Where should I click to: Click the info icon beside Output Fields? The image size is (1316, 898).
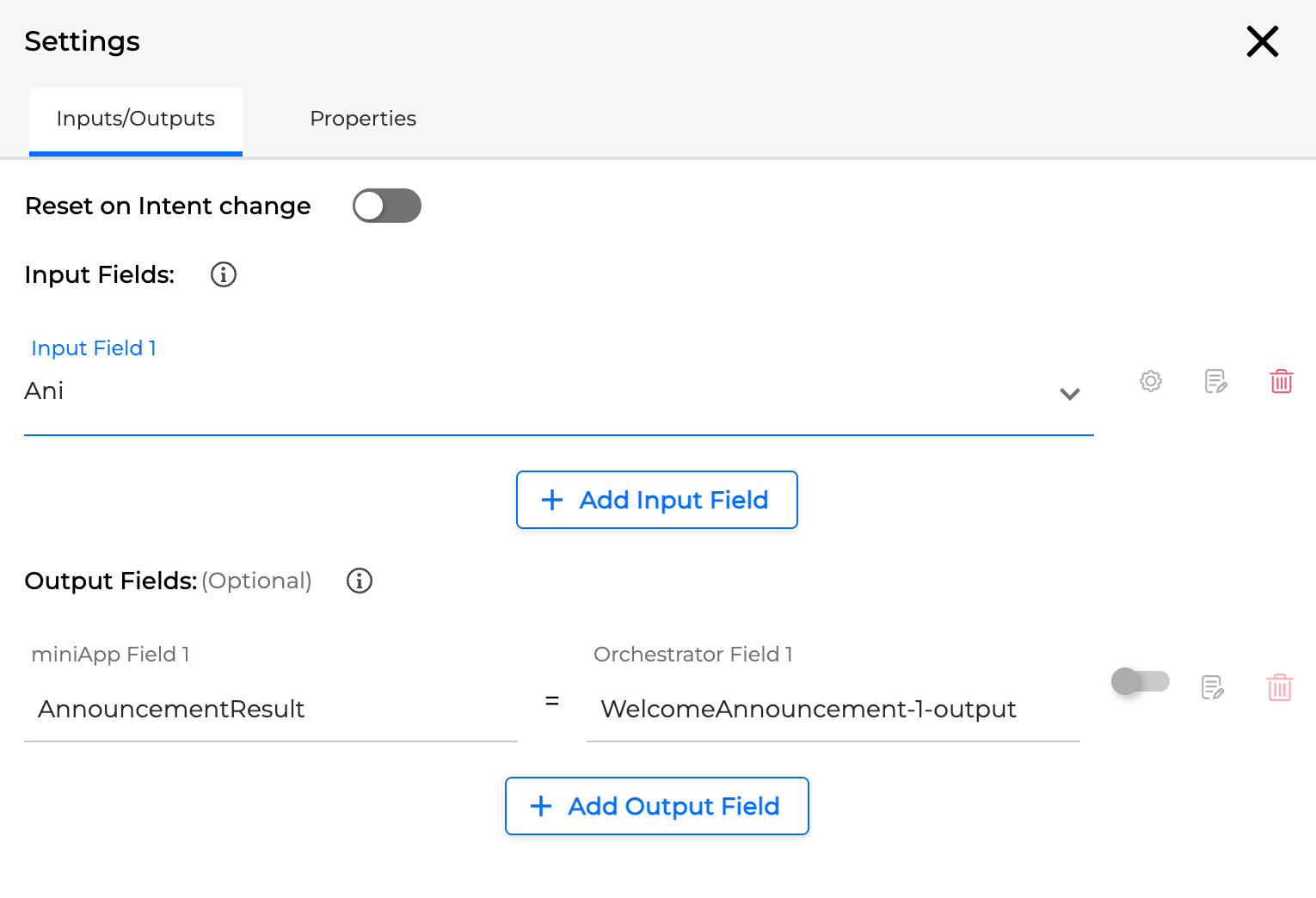click(359, 581)
